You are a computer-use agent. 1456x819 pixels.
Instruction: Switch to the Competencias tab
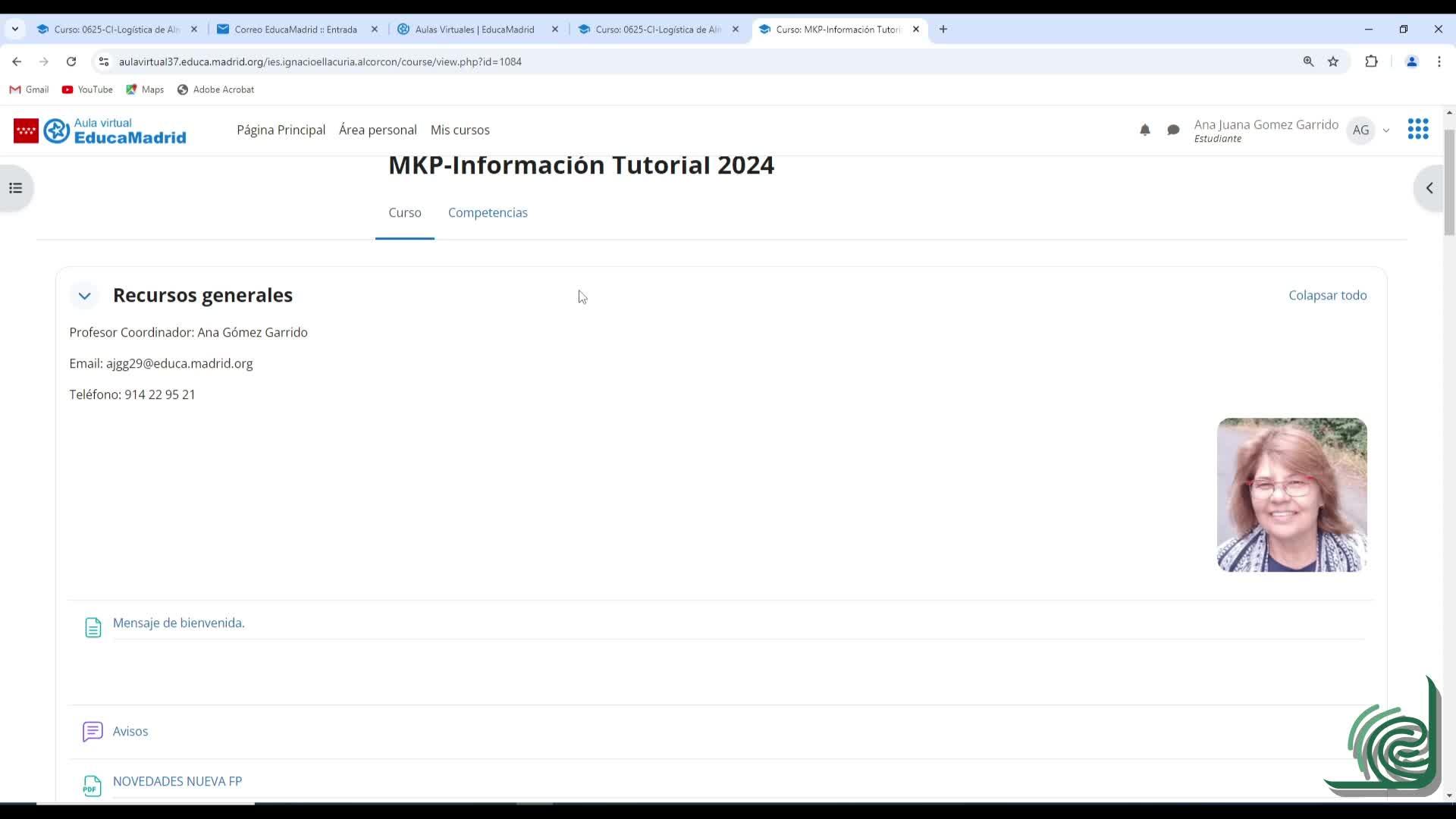(x=488, y=212)
